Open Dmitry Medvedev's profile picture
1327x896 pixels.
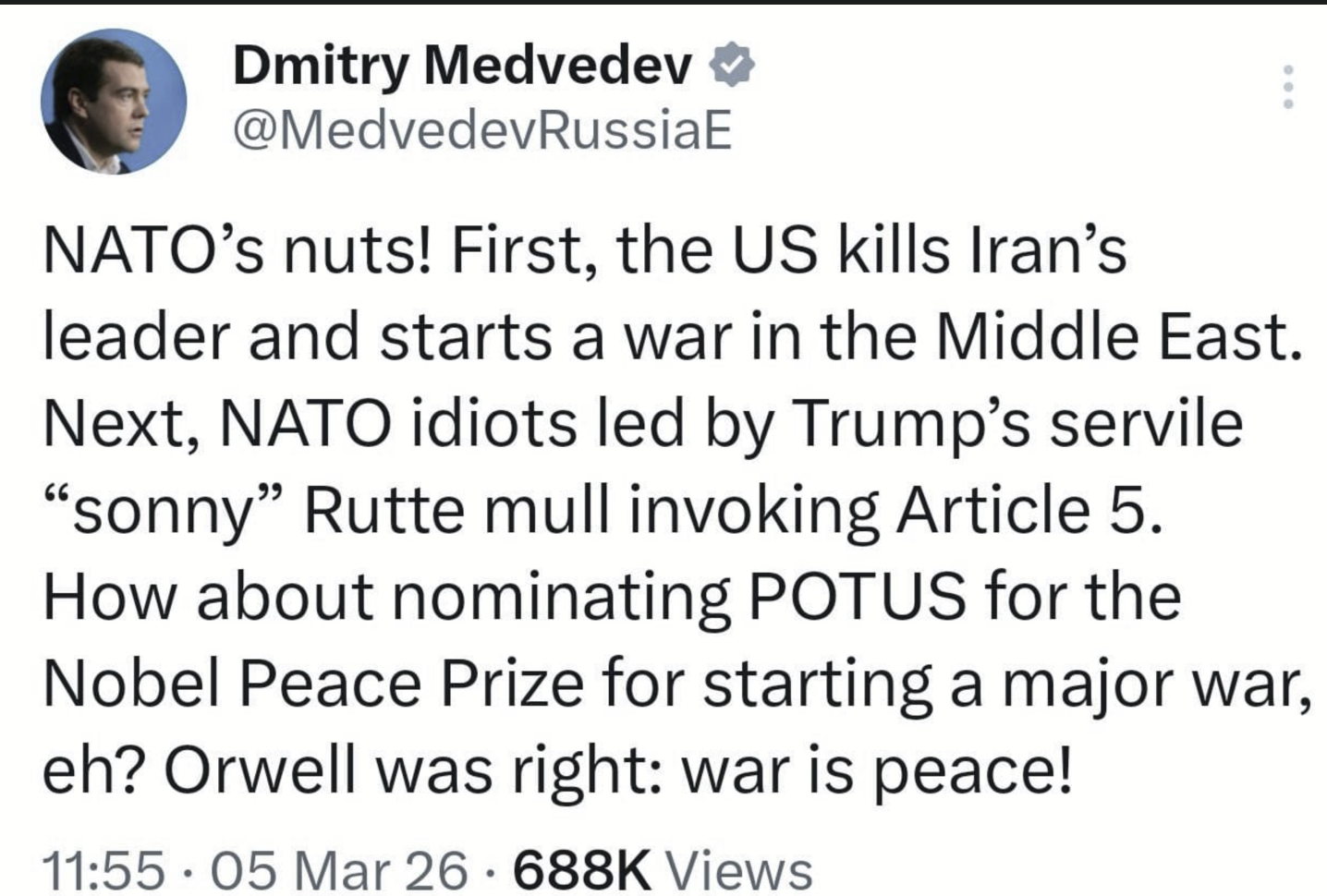(x=113, y=102)
